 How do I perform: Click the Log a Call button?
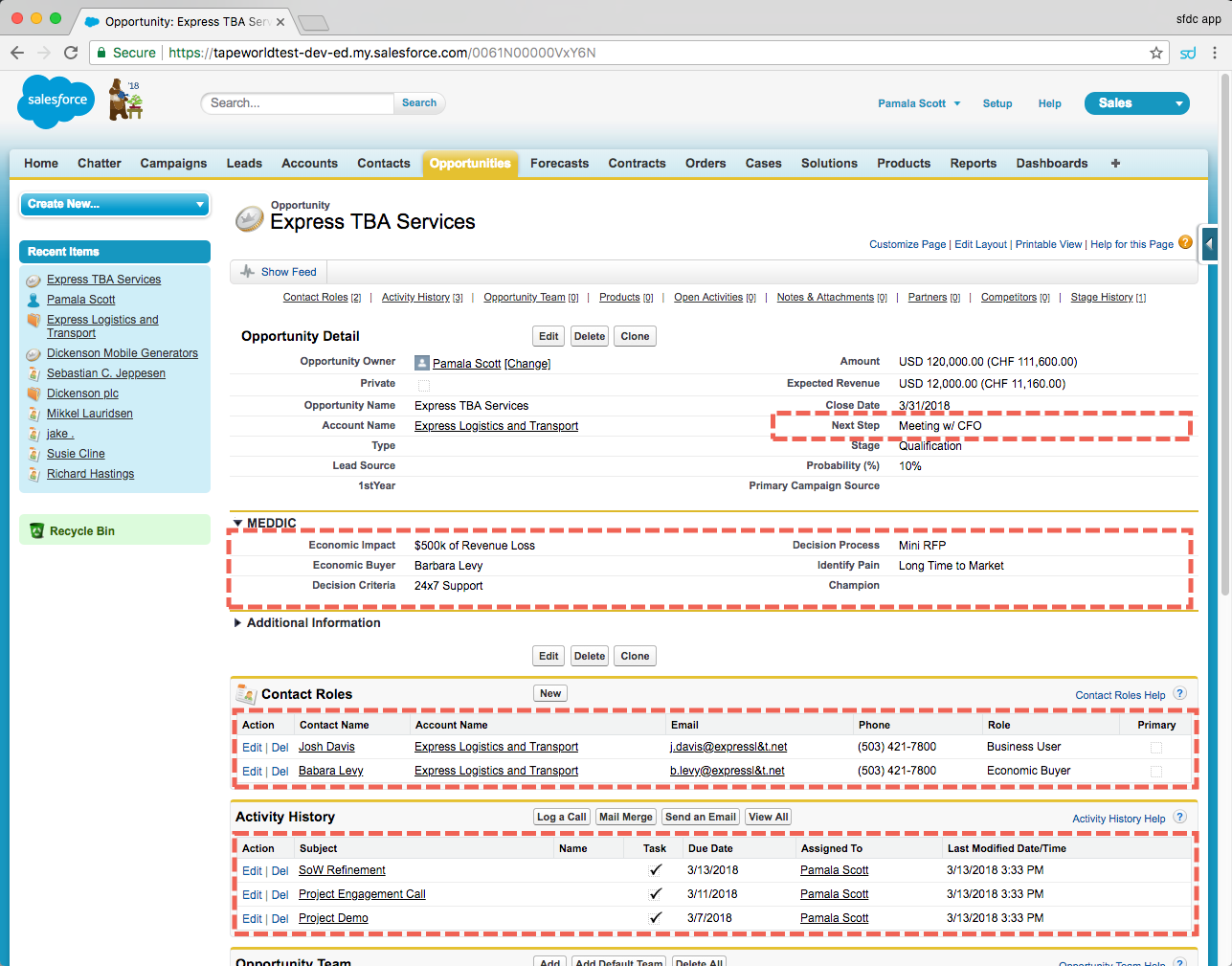pos(562,817)
